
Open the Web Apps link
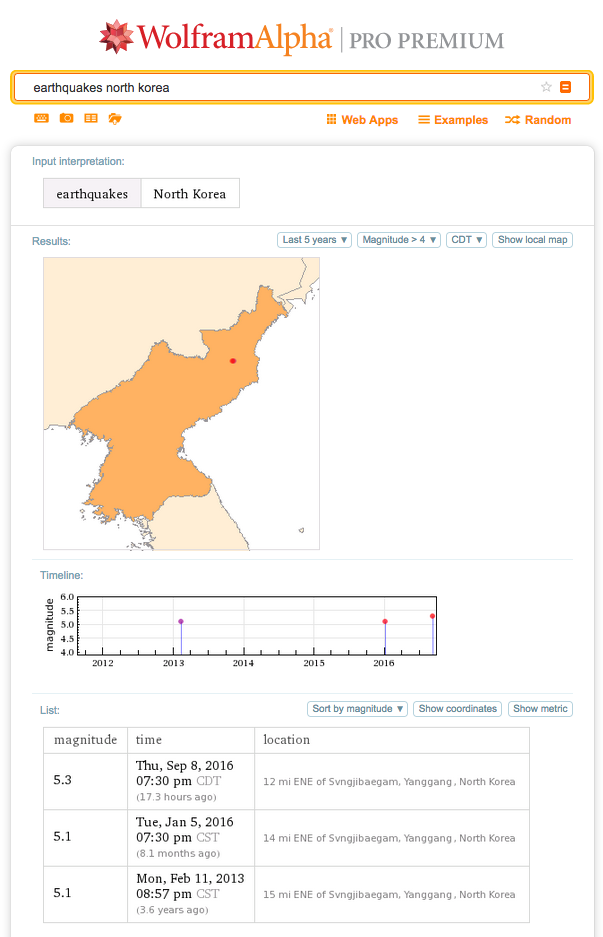(361, 120)
